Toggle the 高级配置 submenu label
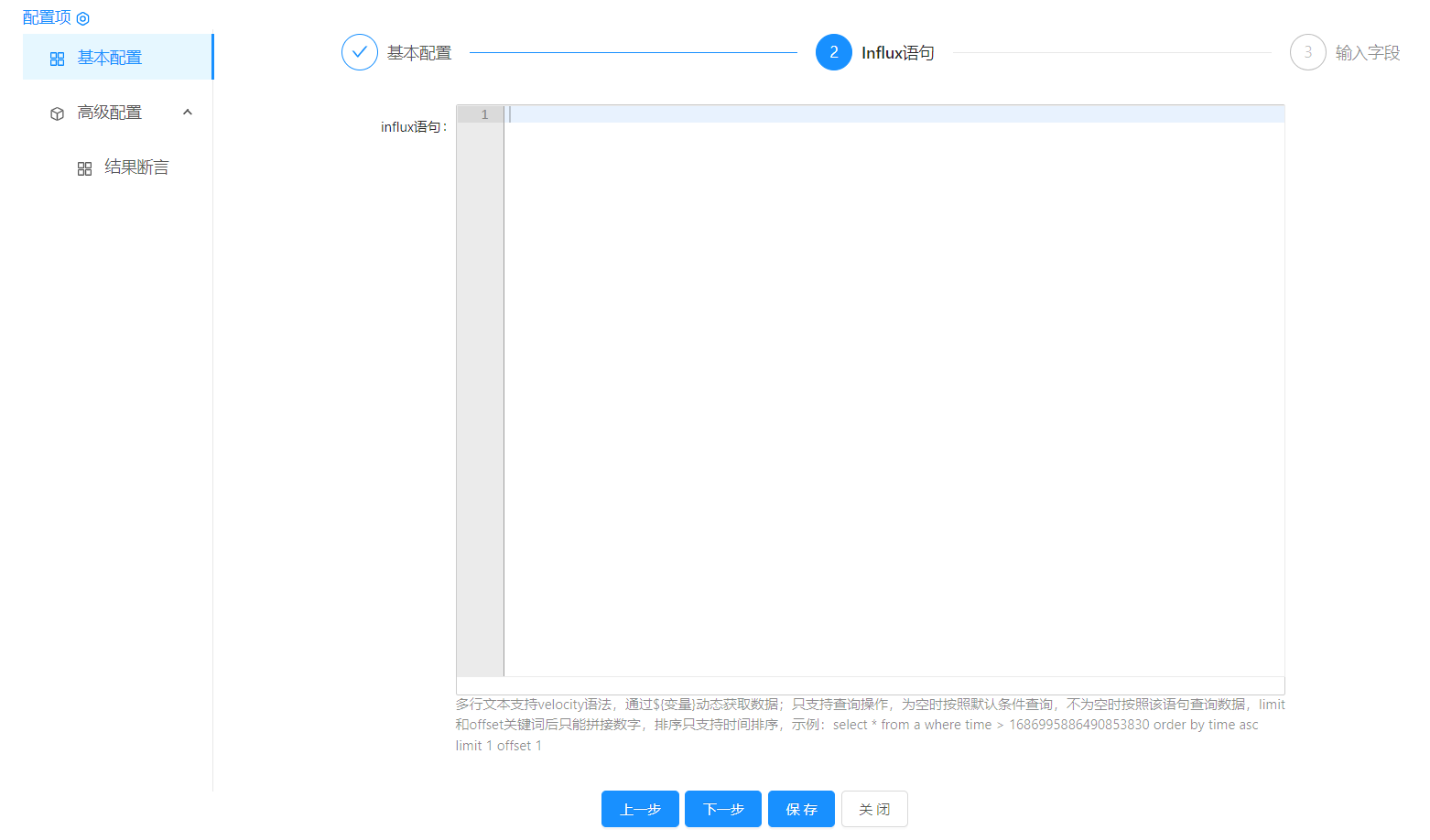 click(110, 113)
